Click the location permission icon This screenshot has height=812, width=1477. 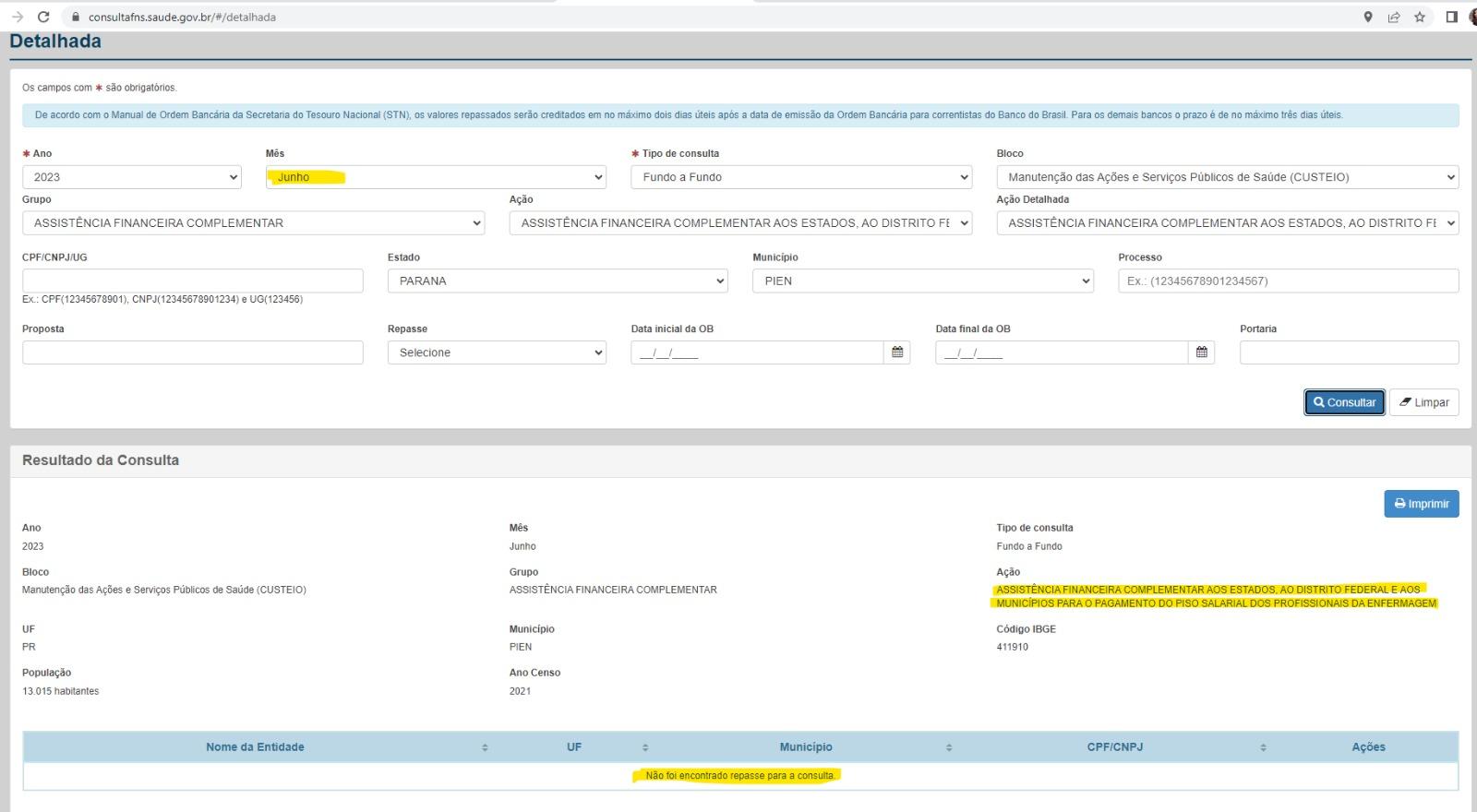(1368, 17)
